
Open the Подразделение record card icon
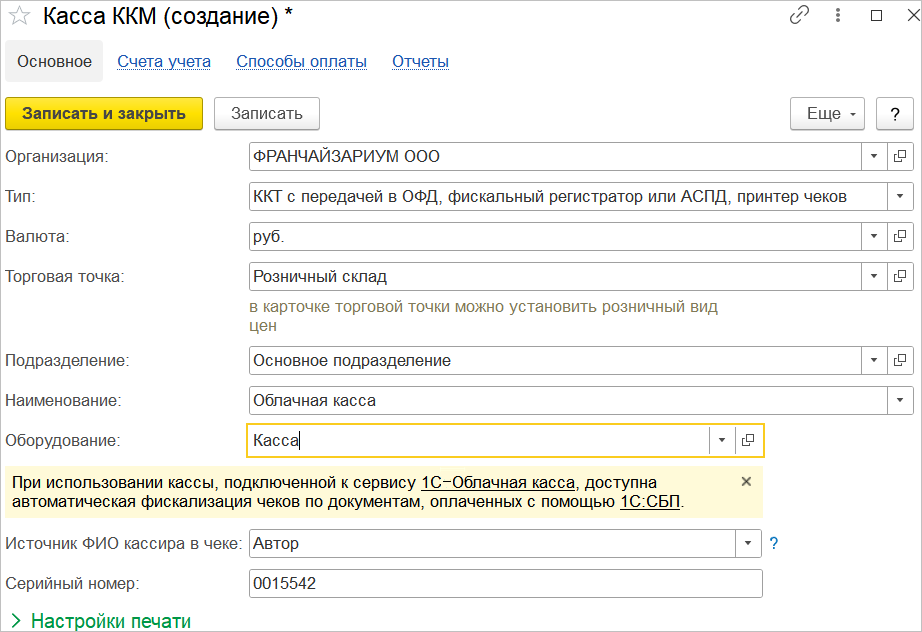pos(900,361)
